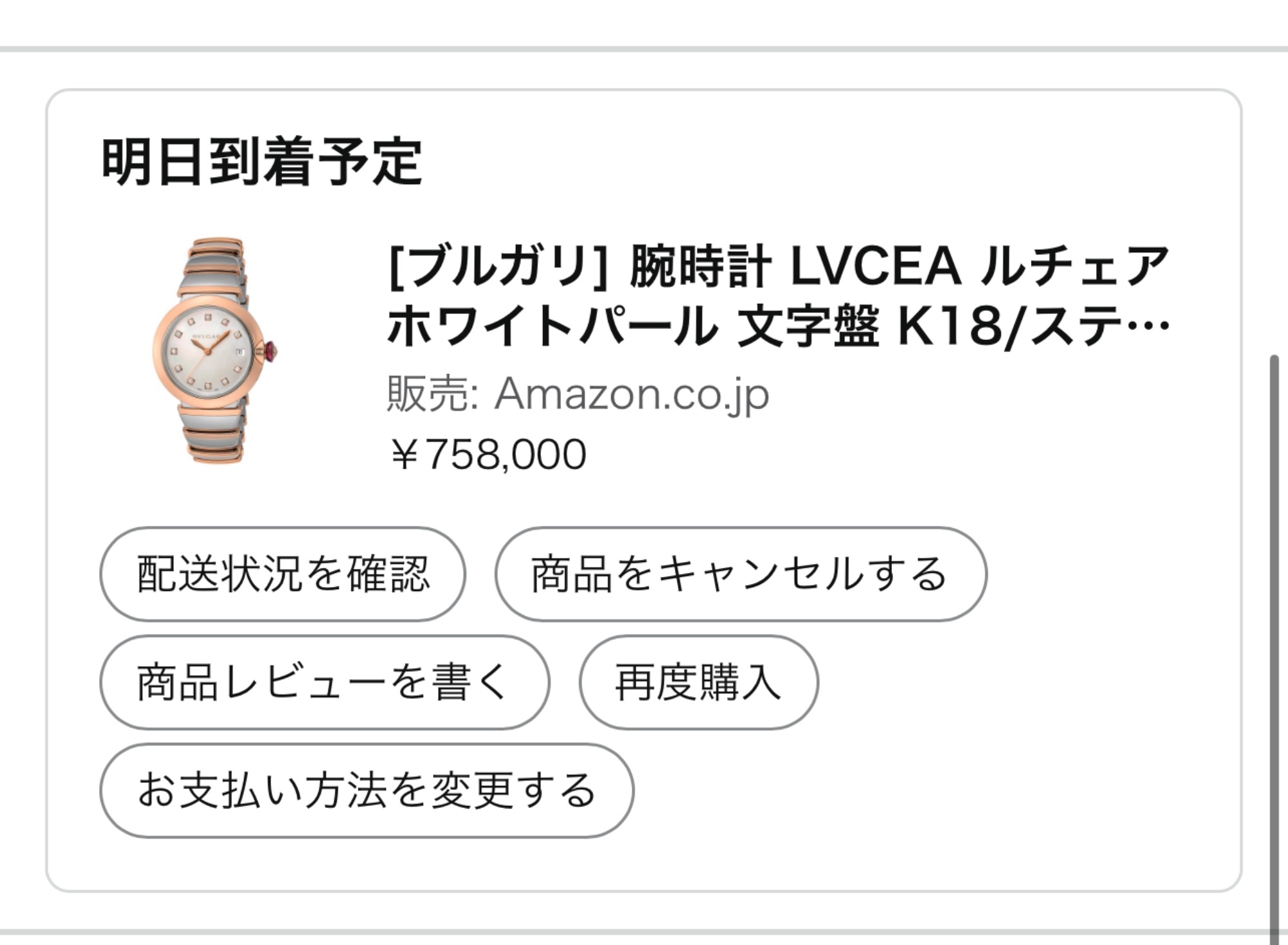Click the ルチェア text in the title
1288x945 pixels.
[x=1074, y=266]
